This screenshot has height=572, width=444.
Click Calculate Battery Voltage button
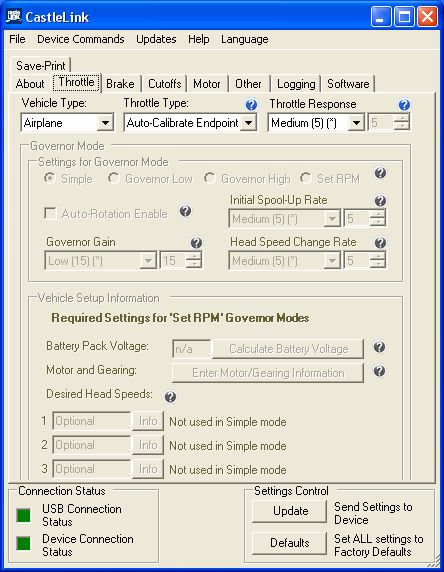point(288,349)
